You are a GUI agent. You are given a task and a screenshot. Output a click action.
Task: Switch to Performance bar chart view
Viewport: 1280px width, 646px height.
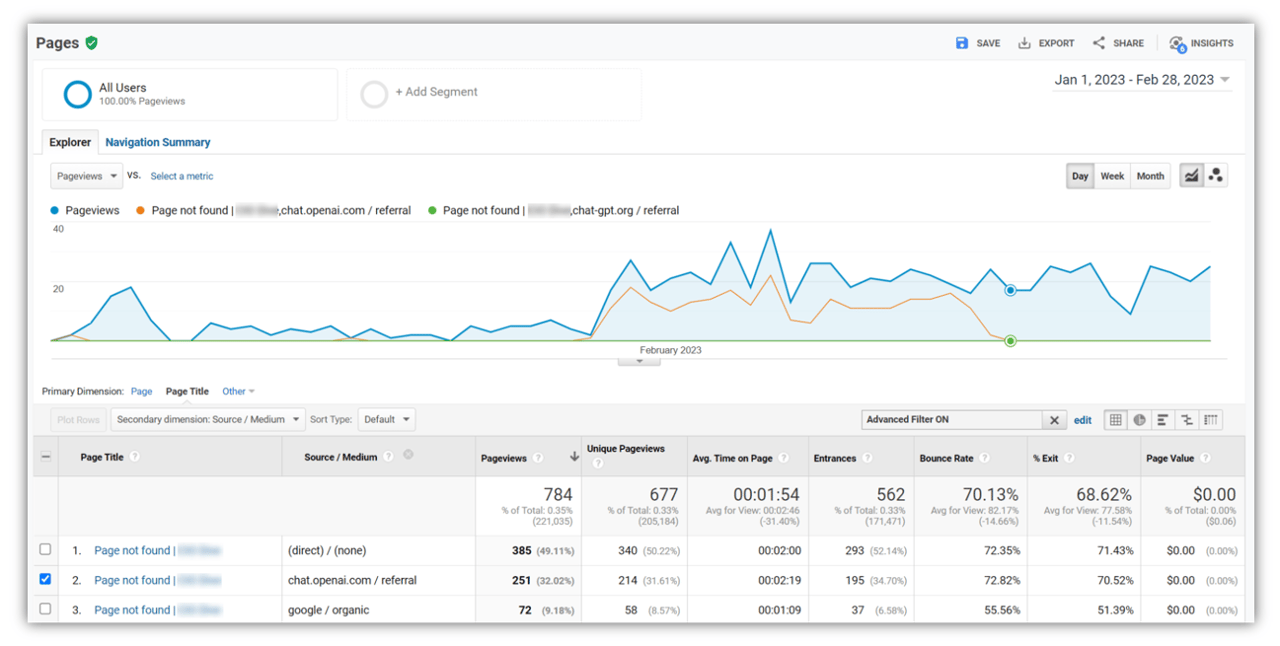tap(1162, 419)
